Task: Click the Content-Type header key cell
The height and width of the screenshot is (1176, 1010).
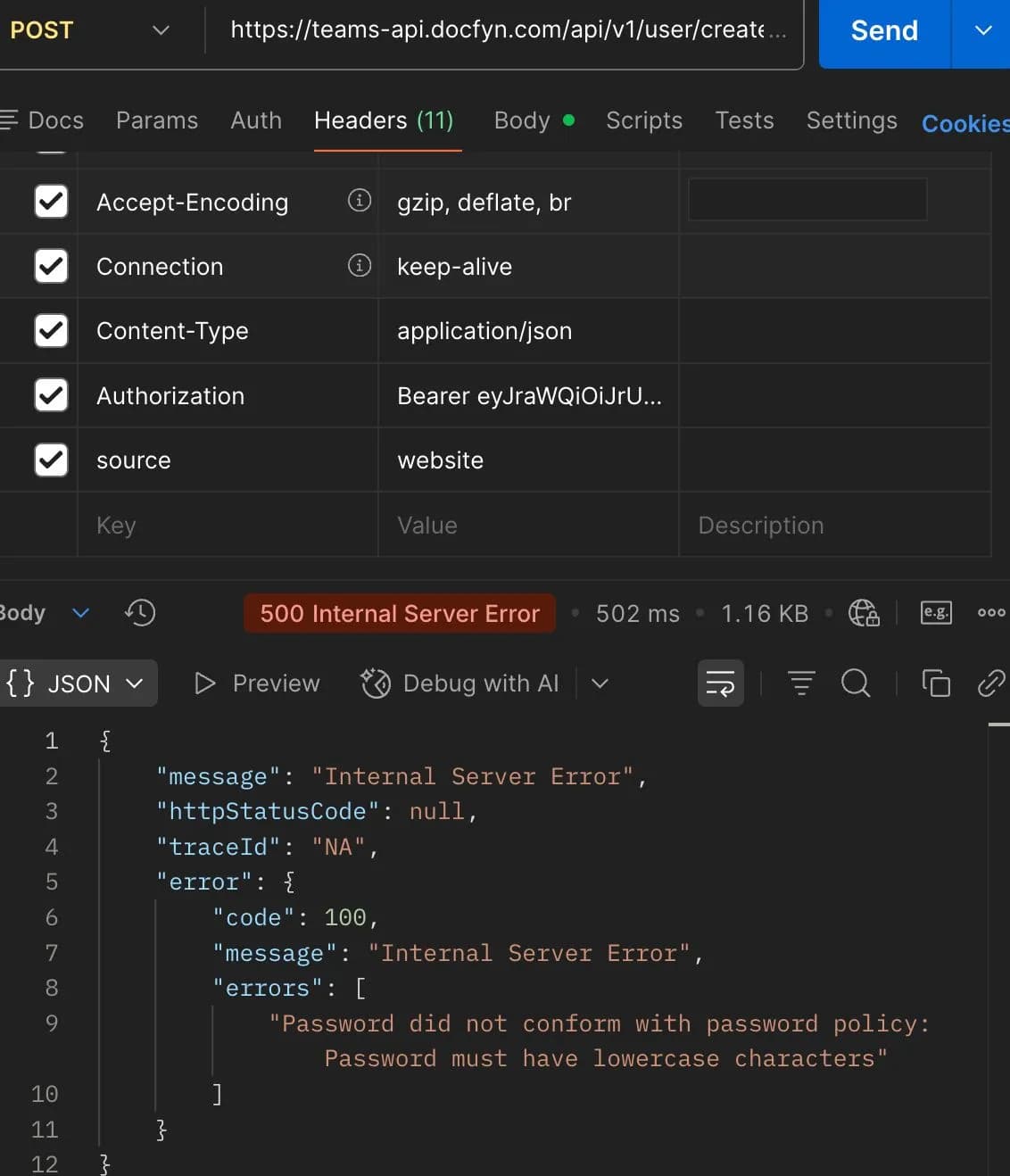Action: point(228,331)
